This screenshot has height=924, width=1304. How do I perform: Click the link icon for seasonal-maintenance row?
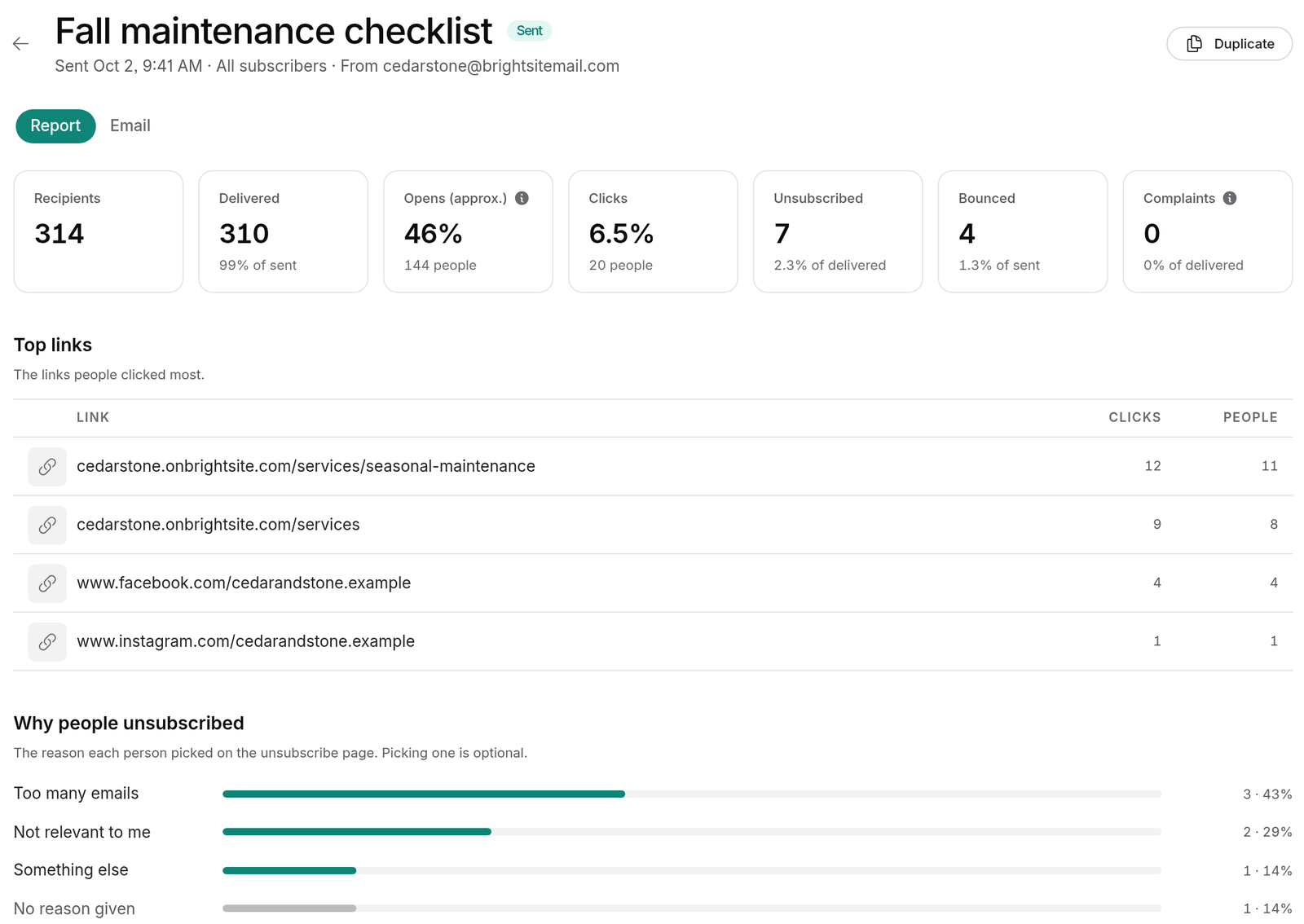coord(47,466)
